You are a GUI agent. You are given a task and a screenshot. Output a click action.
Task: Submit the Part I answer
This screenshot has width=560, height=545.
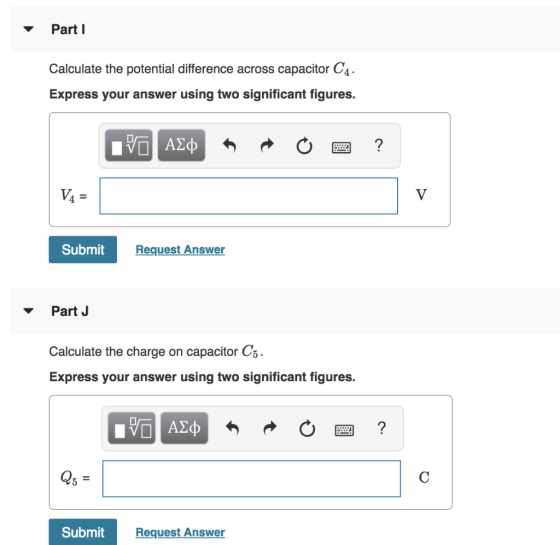pyautogui.click(x=83, y=249)
